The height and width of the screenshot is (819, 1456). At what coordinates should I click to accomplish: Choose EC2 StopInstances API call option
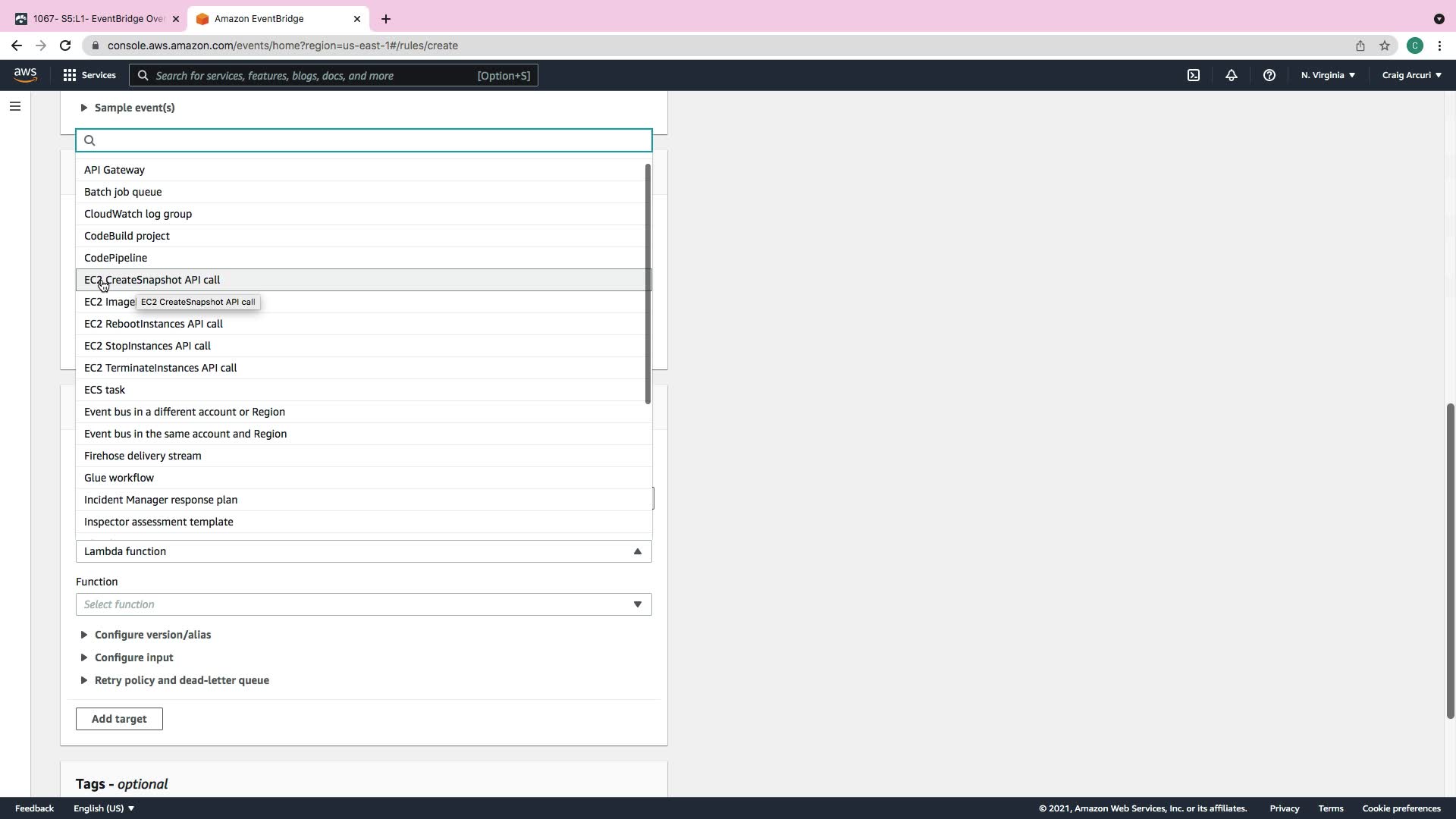(x=147, y=346)
